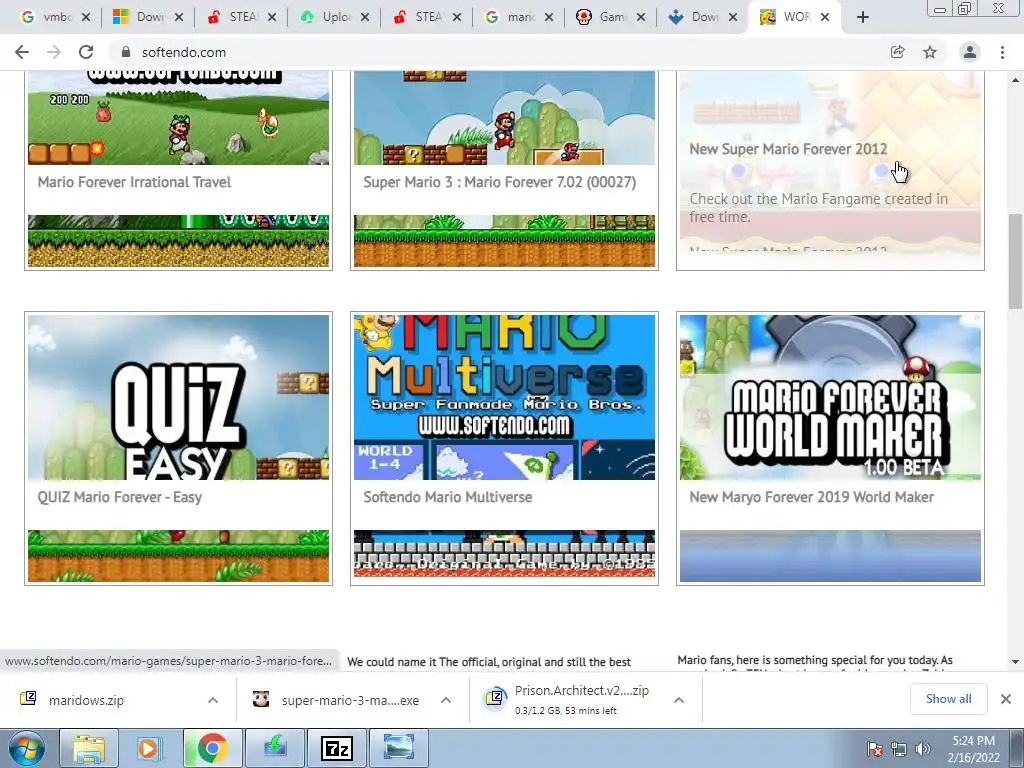Screen dimensions: 1024x768
Task: Click 'New Maryo Forever 2019 World Maker' title
Action: pyautogui.click(x=812, y=497)
